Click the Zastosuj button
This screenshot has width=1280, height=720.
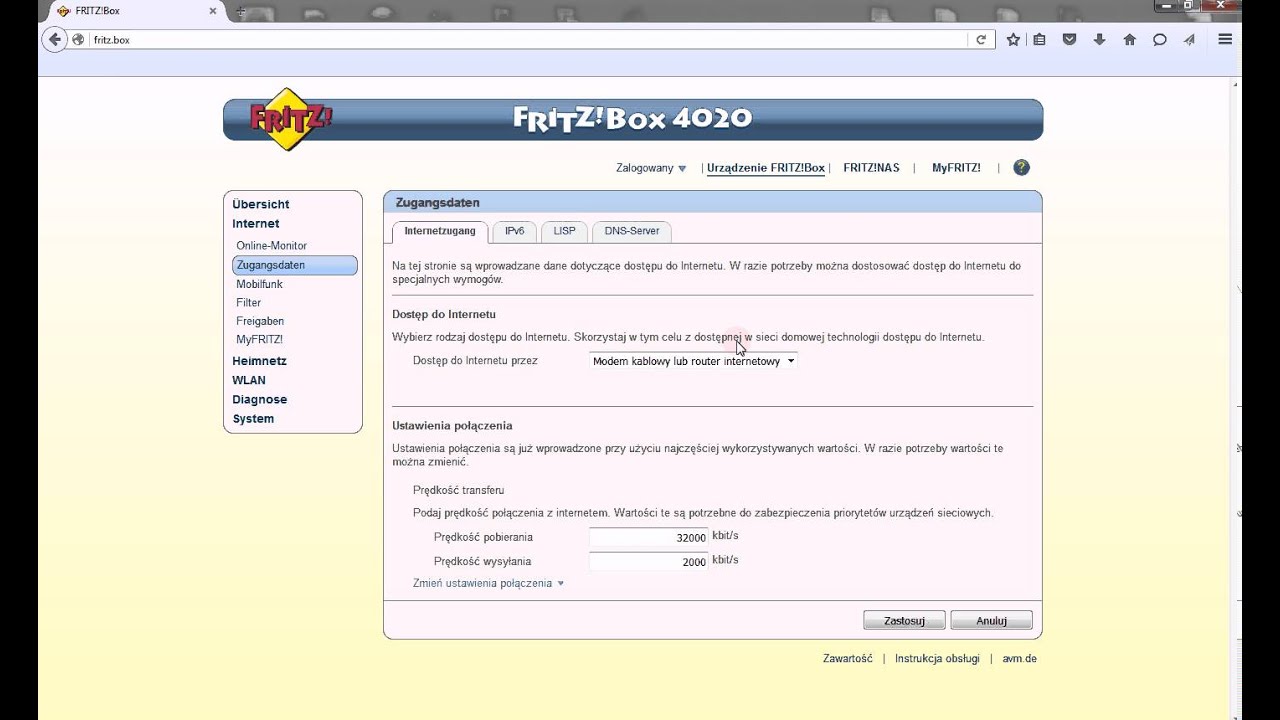pos(904,621)
